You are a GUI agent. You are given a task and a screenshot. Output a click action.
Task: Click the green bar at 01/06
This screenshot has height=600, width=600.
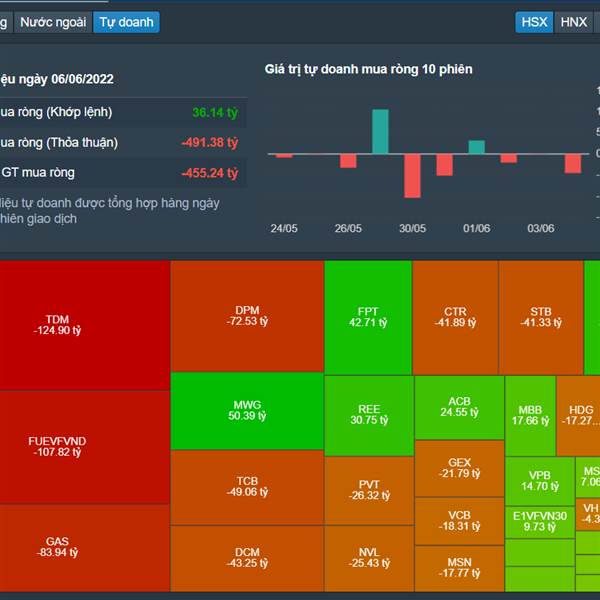(477, 147)
